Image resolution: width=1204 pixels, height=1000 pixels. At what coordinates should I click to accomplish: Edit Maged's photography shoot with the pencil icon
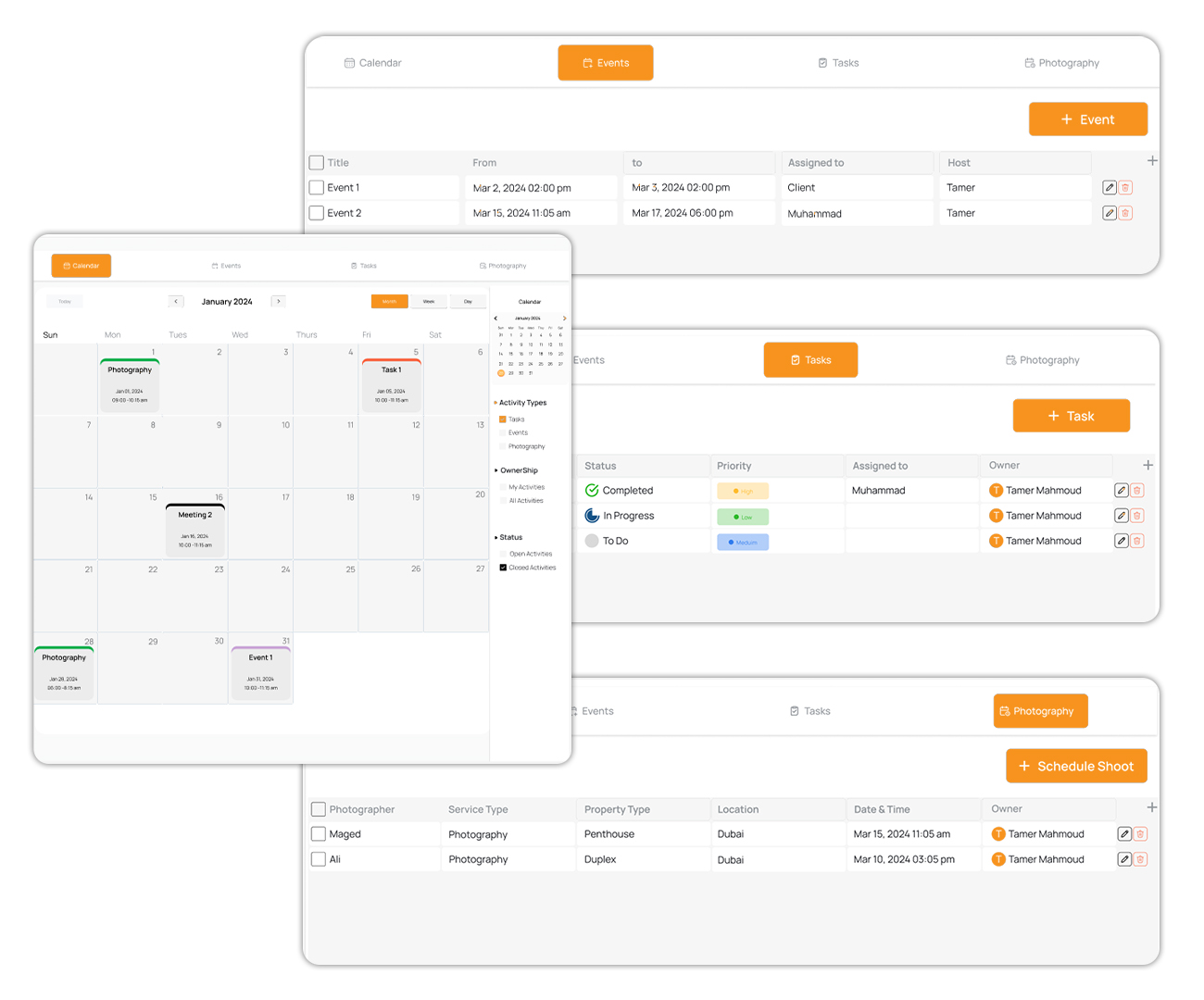click(x=1124, y=834)
